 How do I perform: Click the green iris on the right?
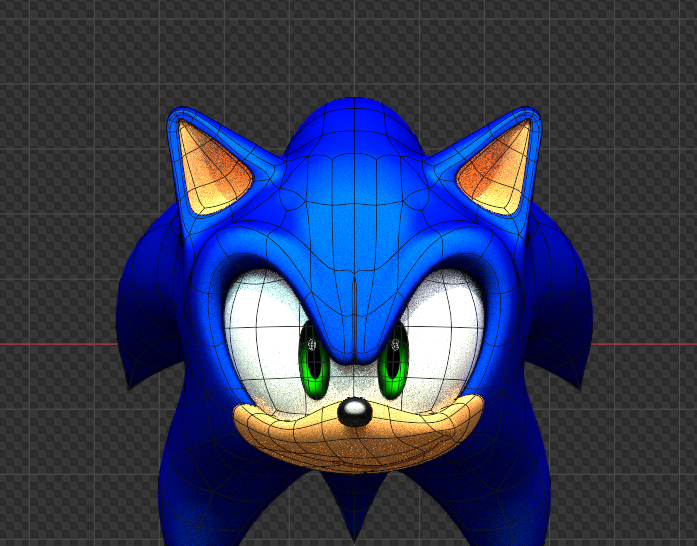pos(393,361)
